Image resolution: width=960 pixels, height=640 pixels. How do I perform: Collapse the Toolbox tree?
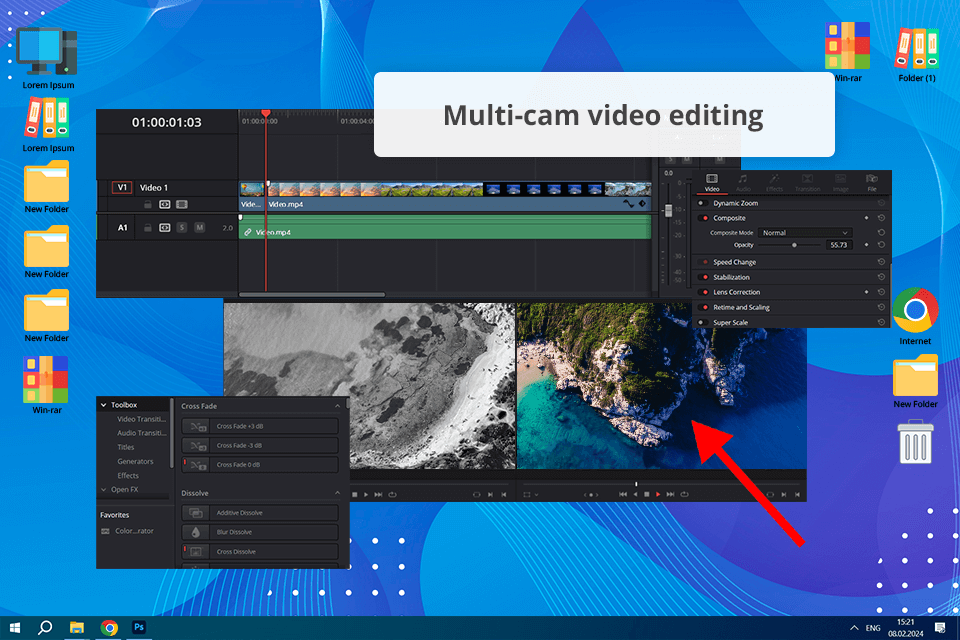(103, 405)
